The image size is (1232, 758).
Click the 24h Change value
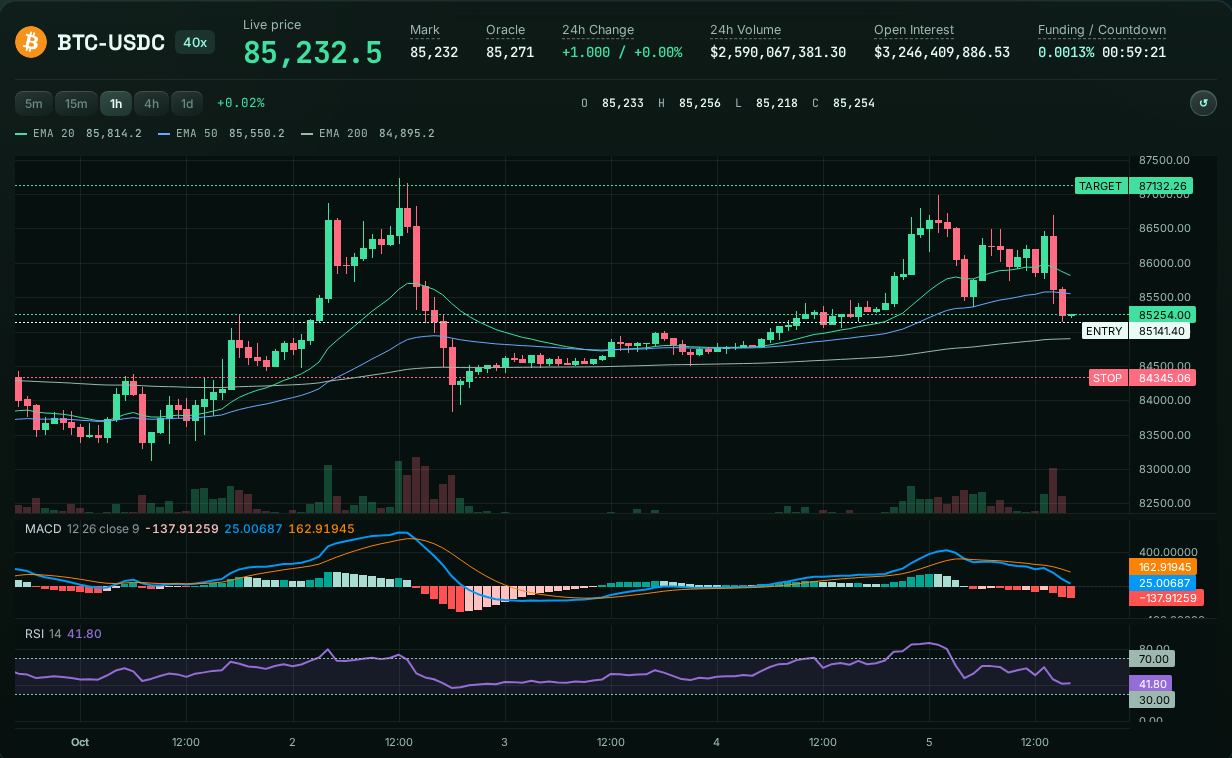tap(622, 52)
